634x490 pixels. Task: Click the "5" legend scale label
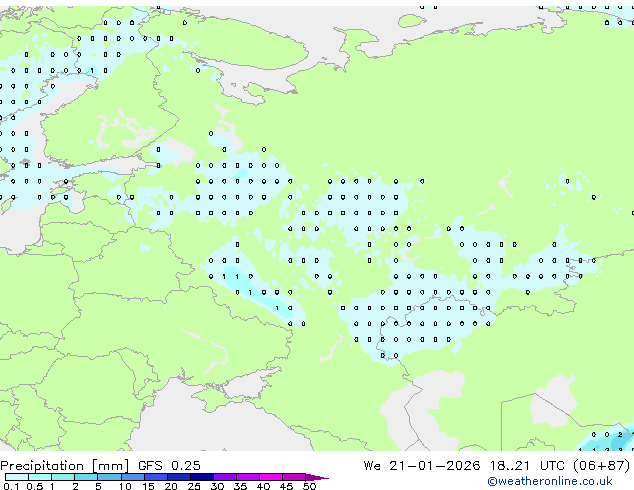click(x=98, y=486)
